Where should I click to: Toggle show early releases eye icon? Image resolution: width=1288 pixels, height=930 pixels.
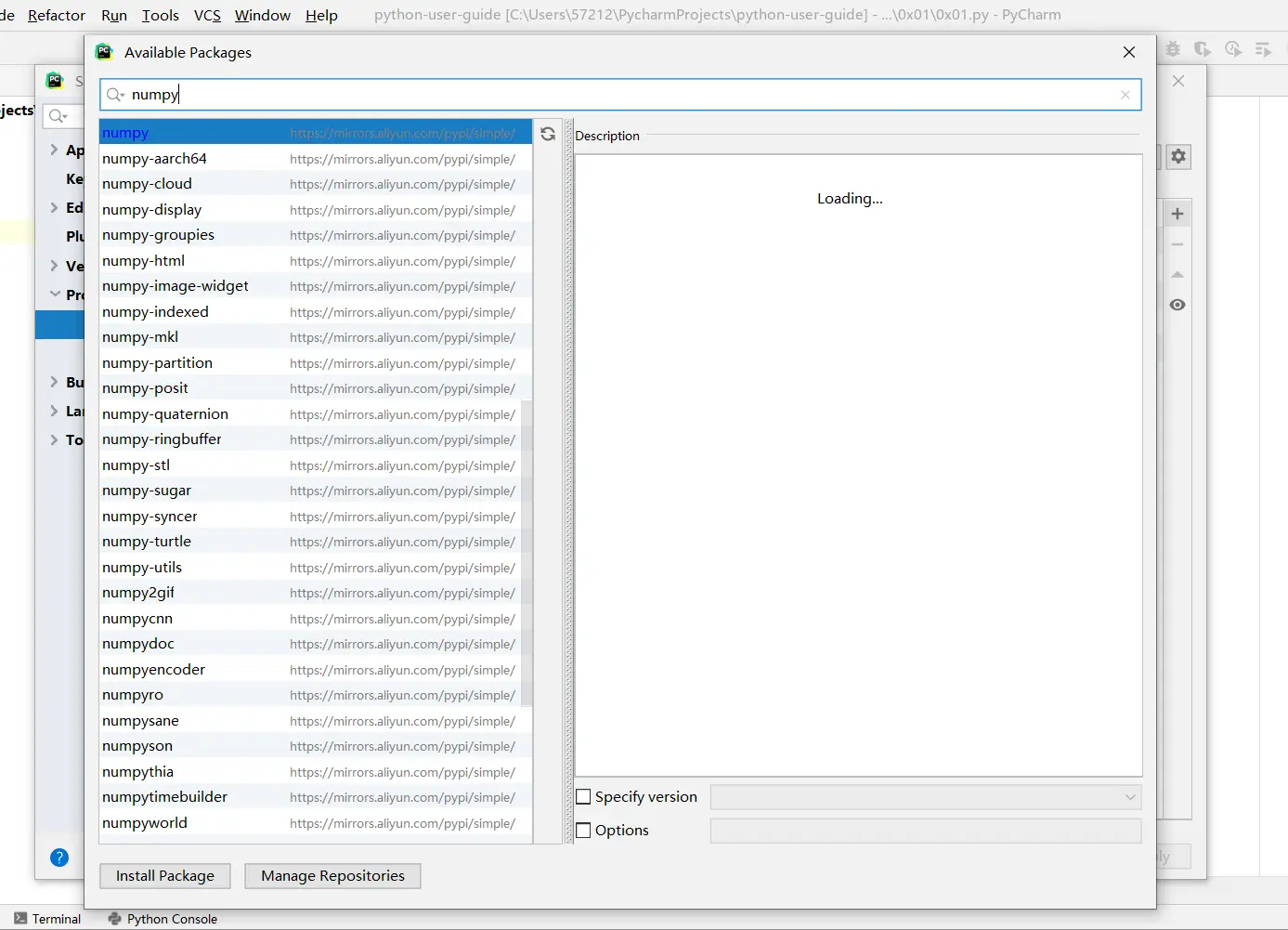coord(1177,305)
